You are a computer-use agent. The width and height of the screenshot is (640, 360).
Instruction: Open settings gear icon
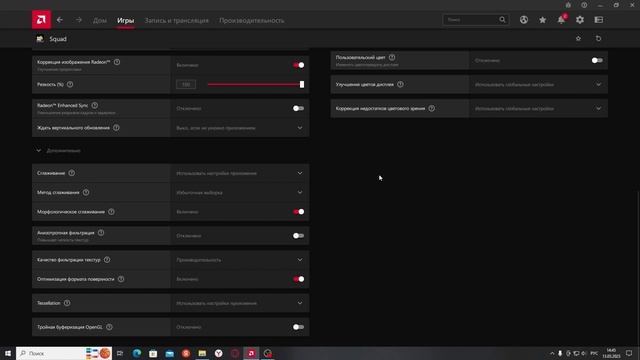coord(580,20)
